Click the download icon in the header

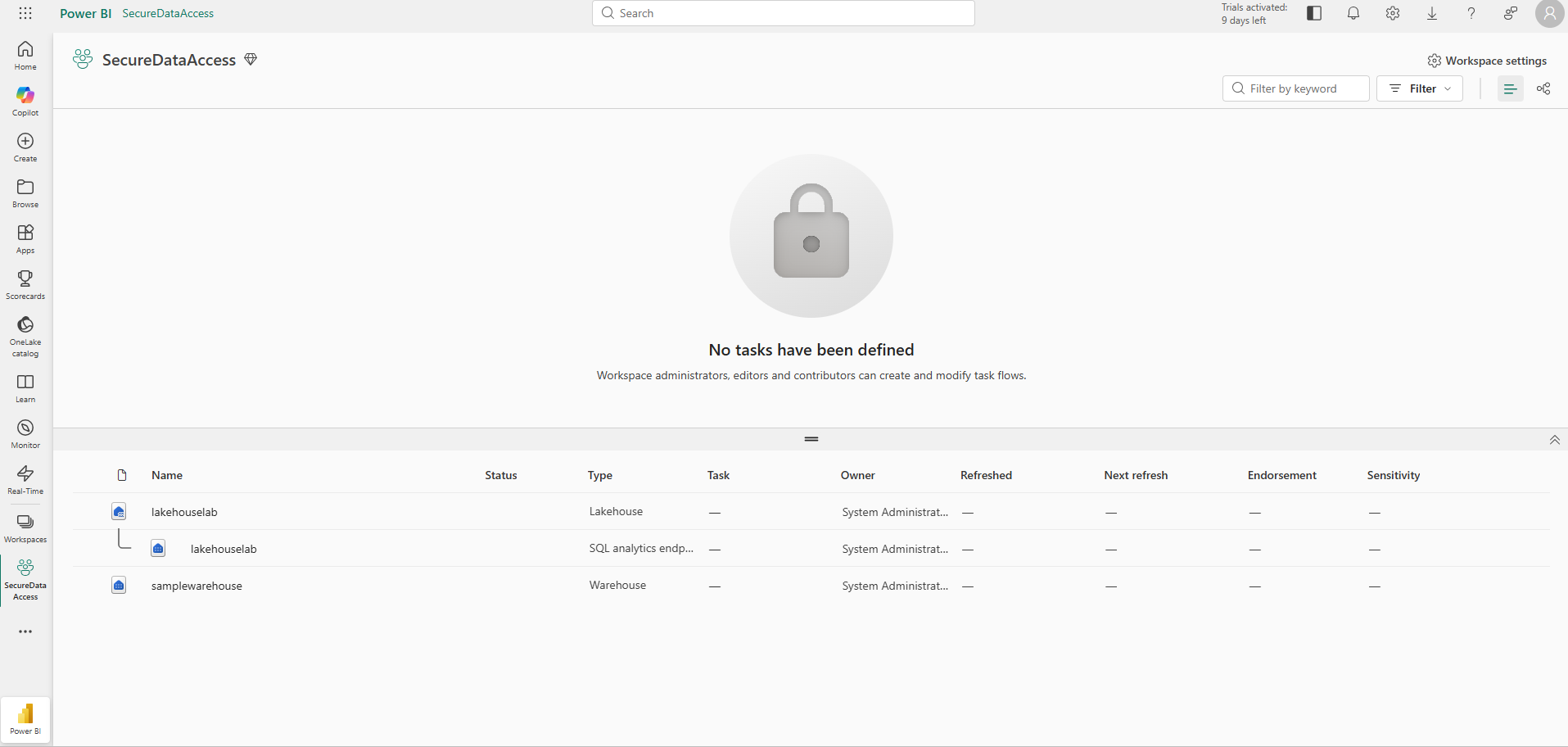pyautogui.click(x=1432, y=13)
